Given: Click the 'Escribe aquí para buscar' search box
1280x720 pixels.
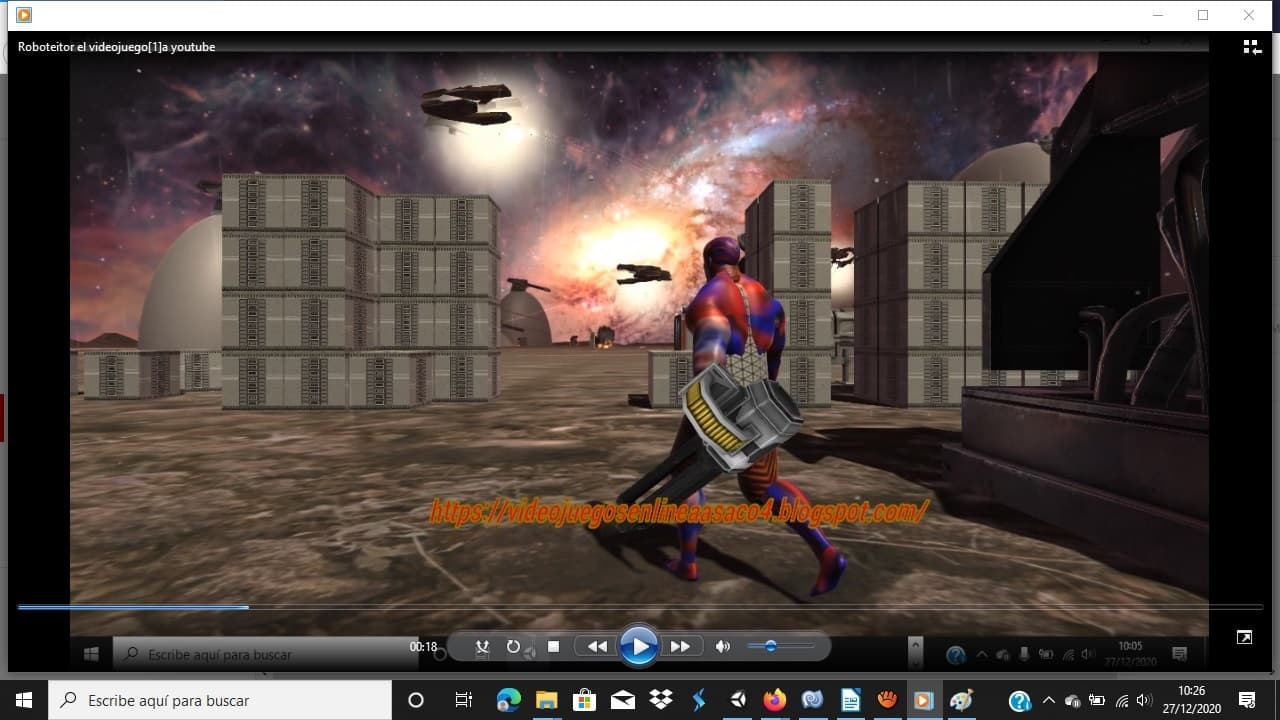Looking at the screenshot, I should (220, 700).
